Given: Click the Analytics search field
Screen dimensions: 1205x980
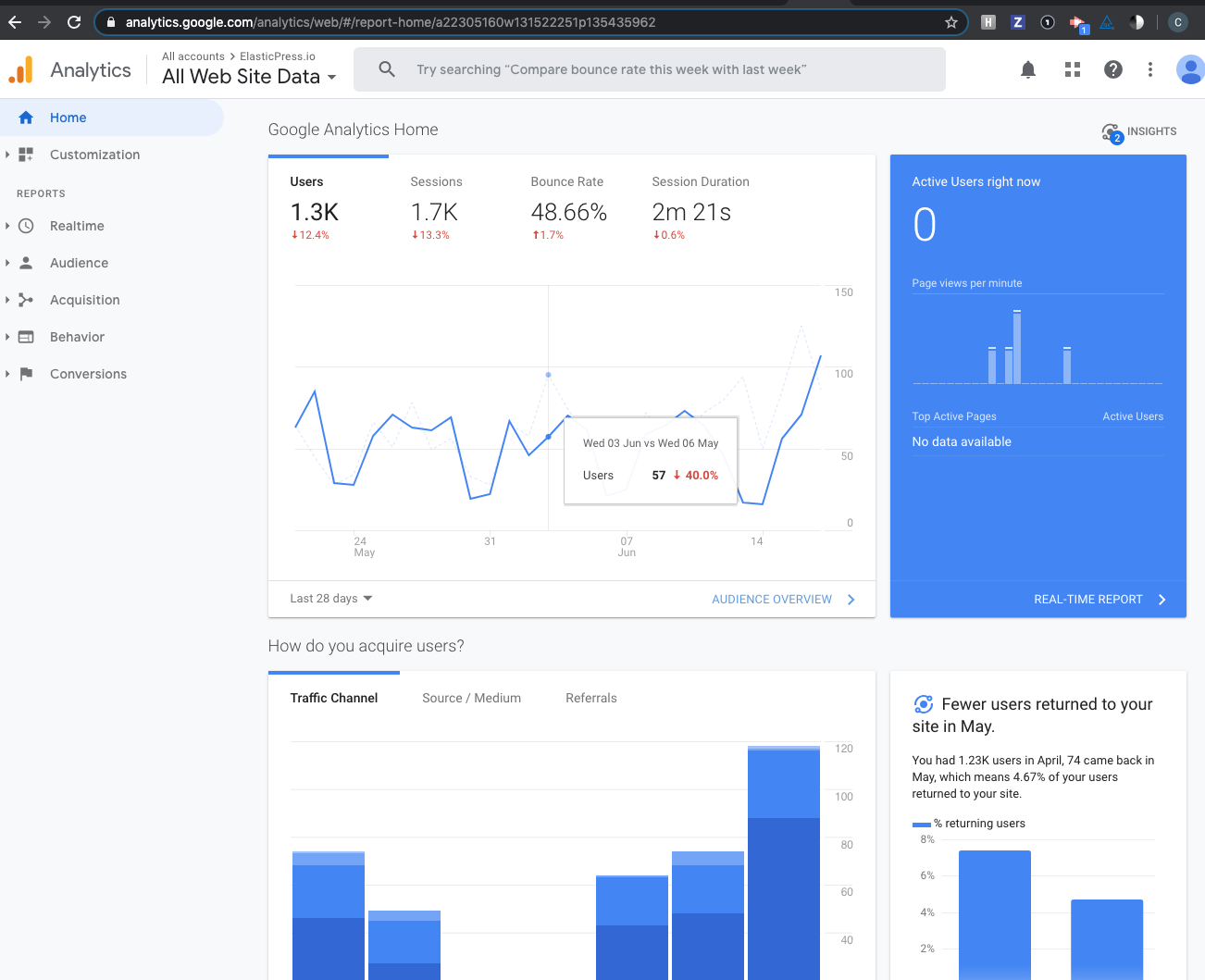Looking at the screenshot, I should [650, 69].
